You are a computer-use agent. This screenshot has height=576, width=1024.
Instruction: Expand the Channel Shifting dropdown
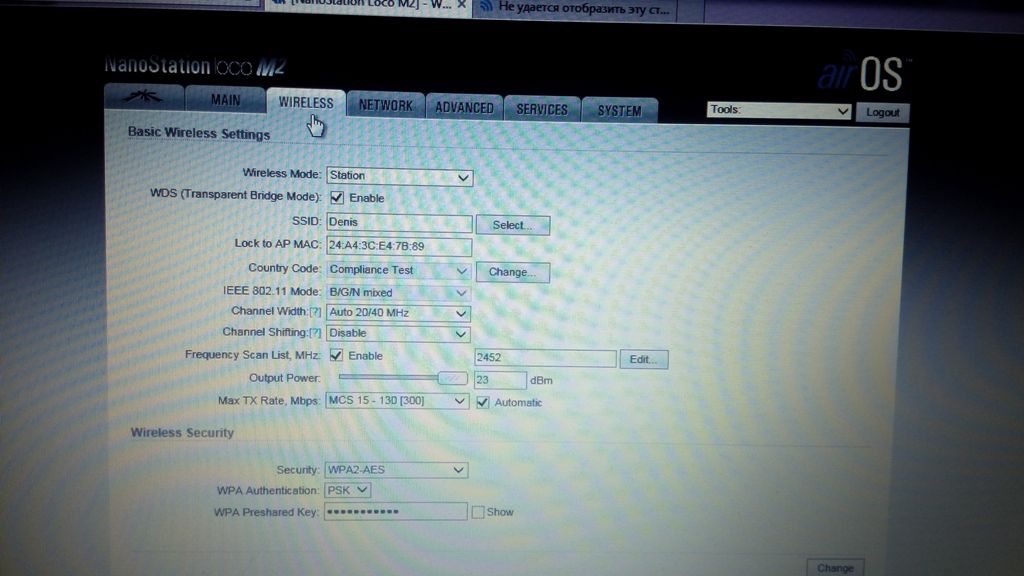coord(398,333)
